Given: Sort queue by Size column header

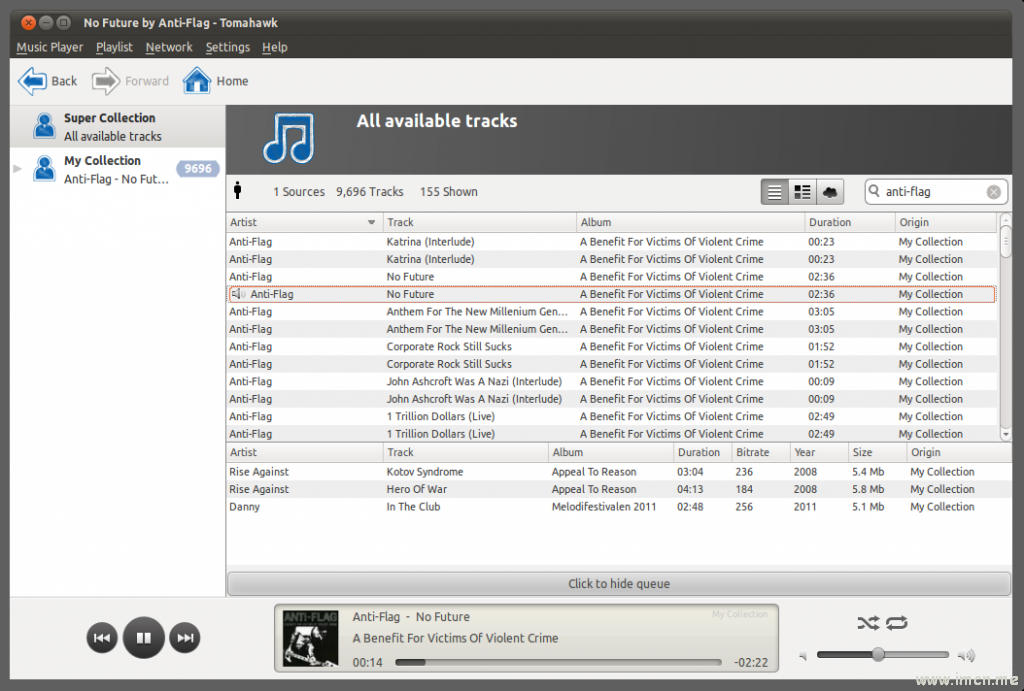Looking at the screenshot, I should tap(877, 452).
